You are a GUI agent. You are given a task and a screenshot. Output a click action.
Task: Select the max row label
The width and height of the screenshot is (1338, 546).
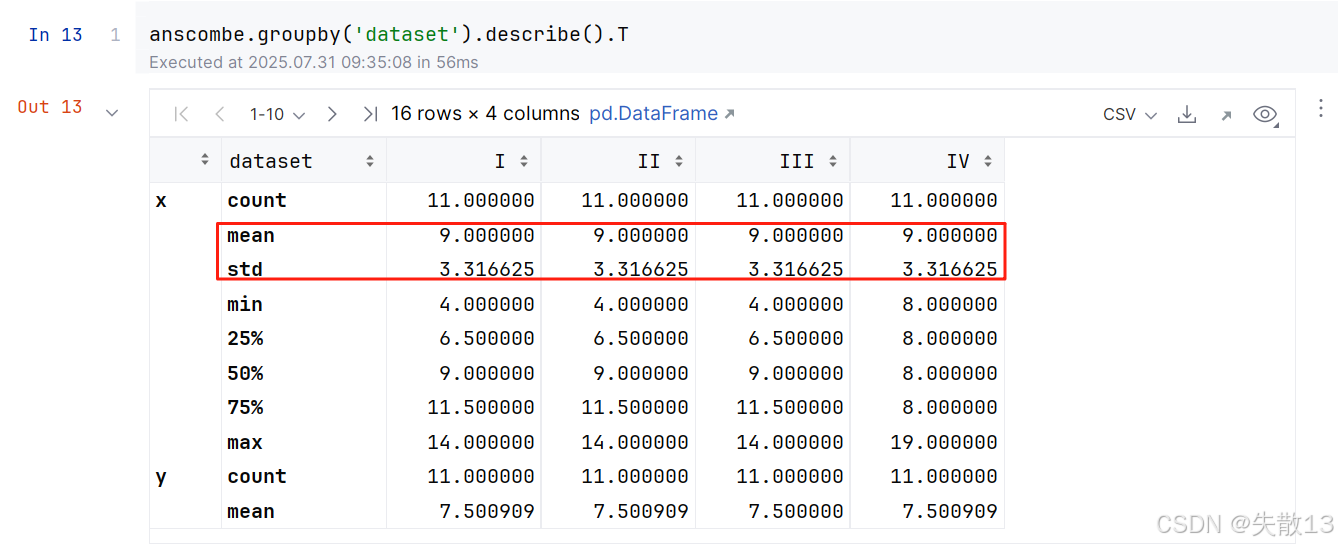click(x=245, y=442)
